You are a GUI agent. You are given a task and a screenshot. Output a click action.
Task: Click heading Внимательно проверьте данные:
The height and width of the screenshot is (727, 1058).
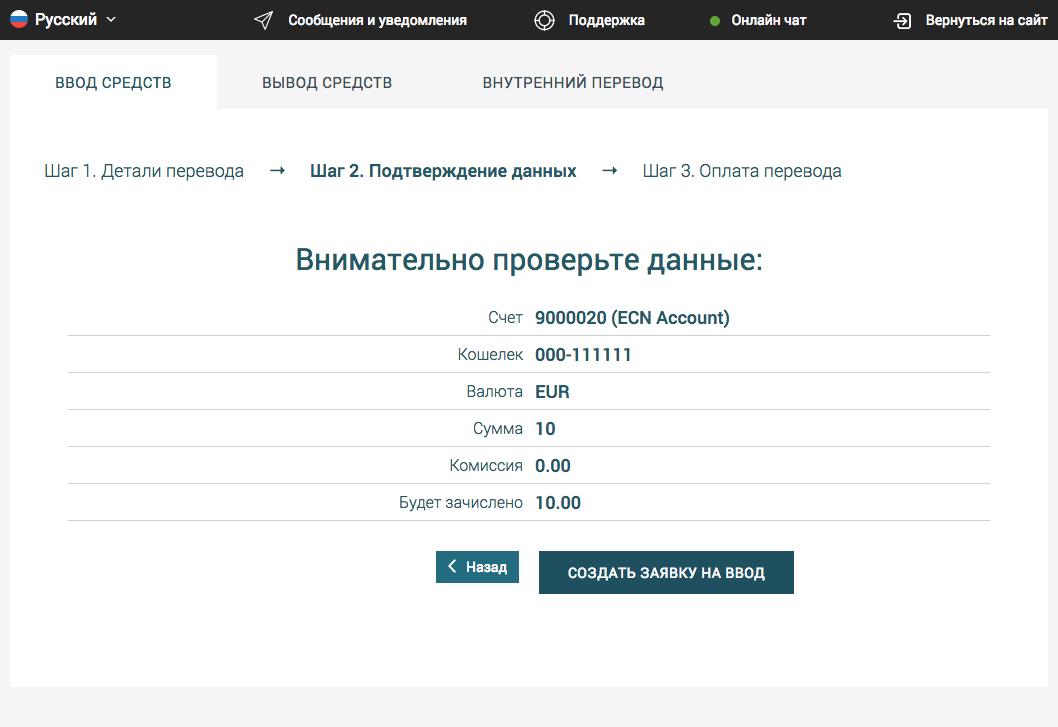[x=529, y=260]
